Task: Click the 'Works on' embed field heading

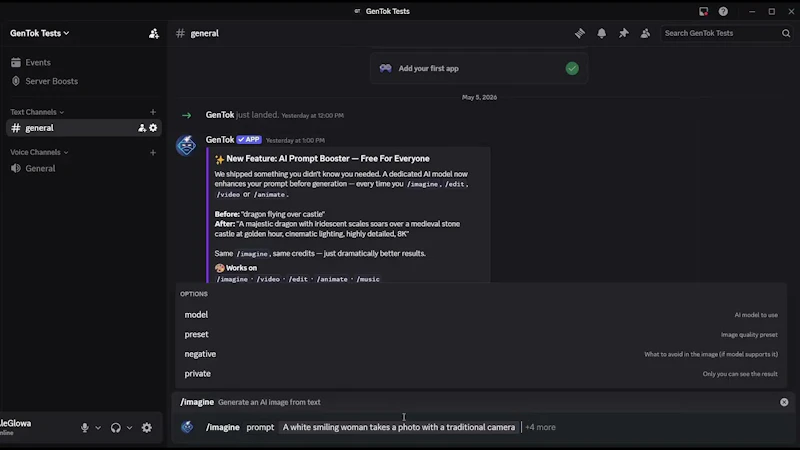Action: pyautogui.click(x=241, y=268)
